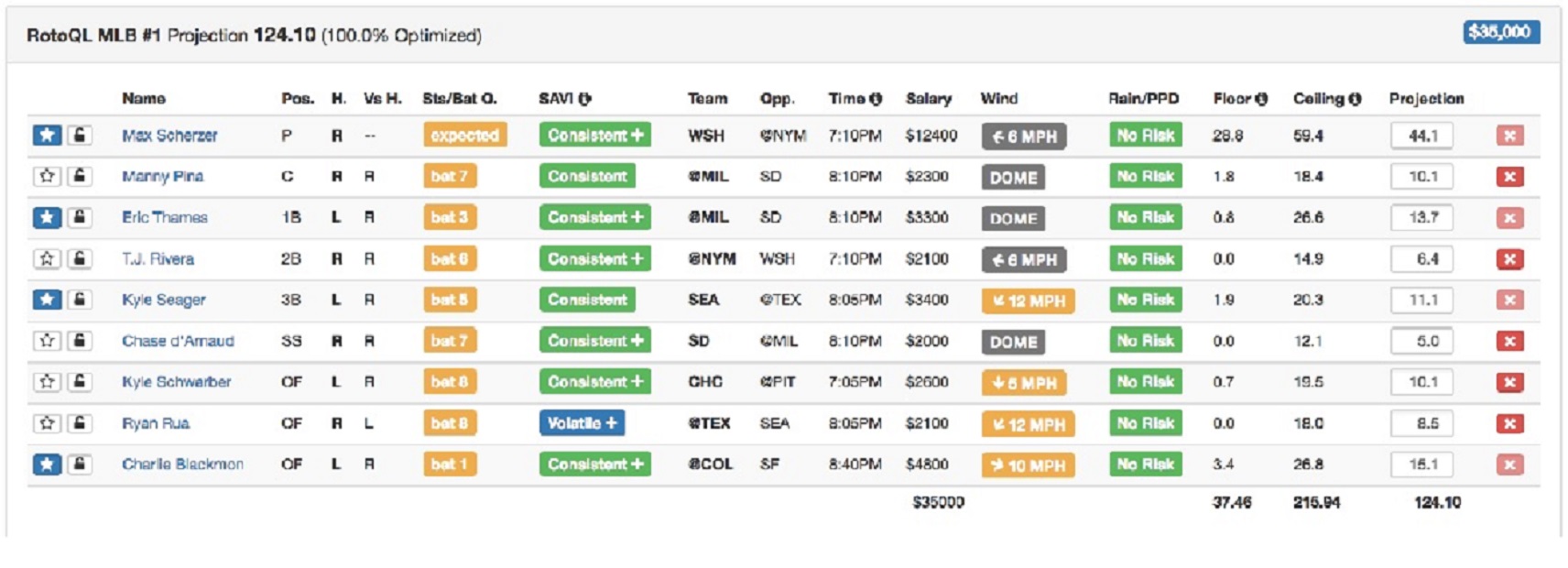Open Charlie Blackmon player link
Viewport: 1568px width, 568px height.
coord(182,464)
